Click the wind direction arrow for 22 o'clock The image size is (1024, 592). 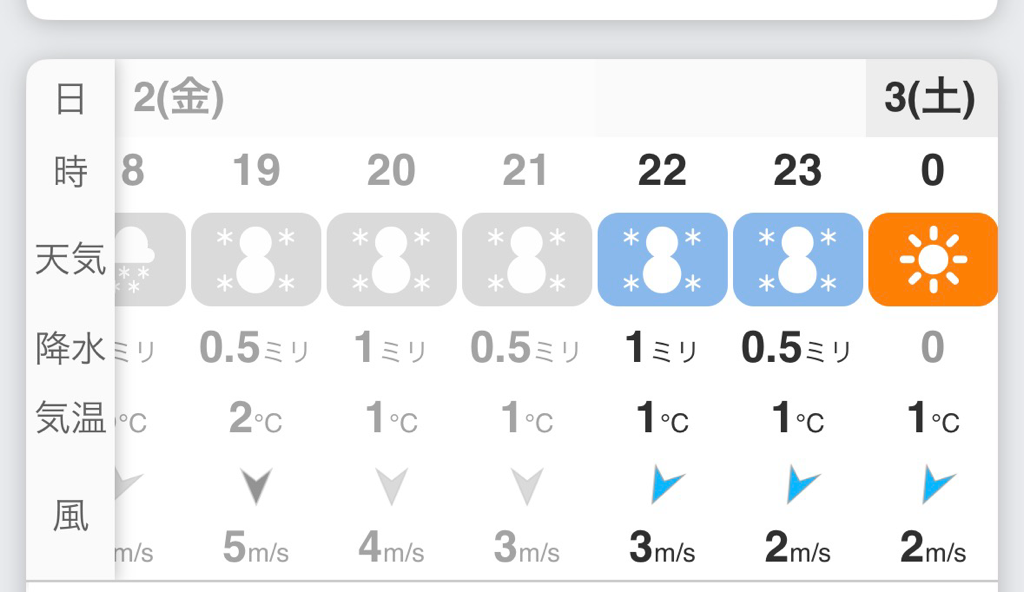coord(664,485)
